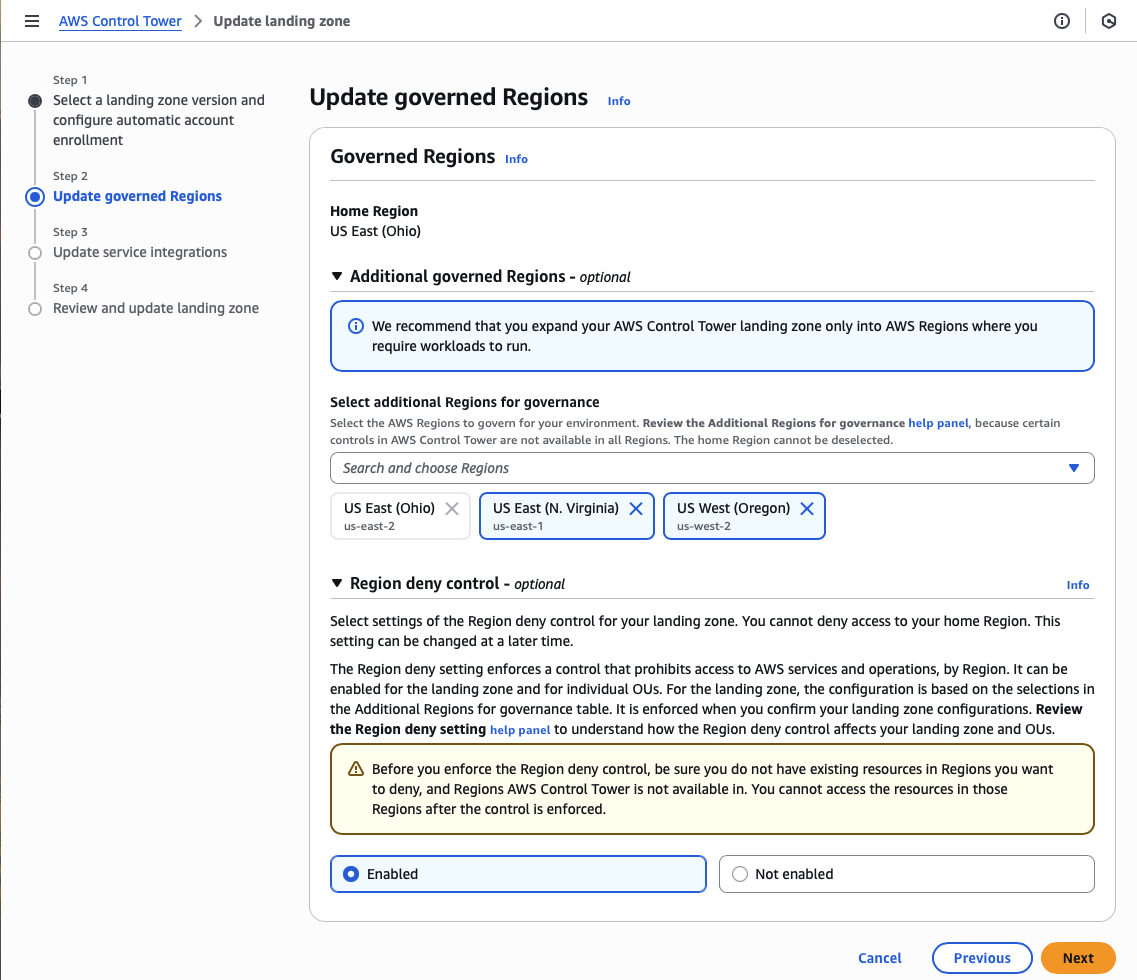Remove the US West (Oregon) Region chip

pos(807,508)
